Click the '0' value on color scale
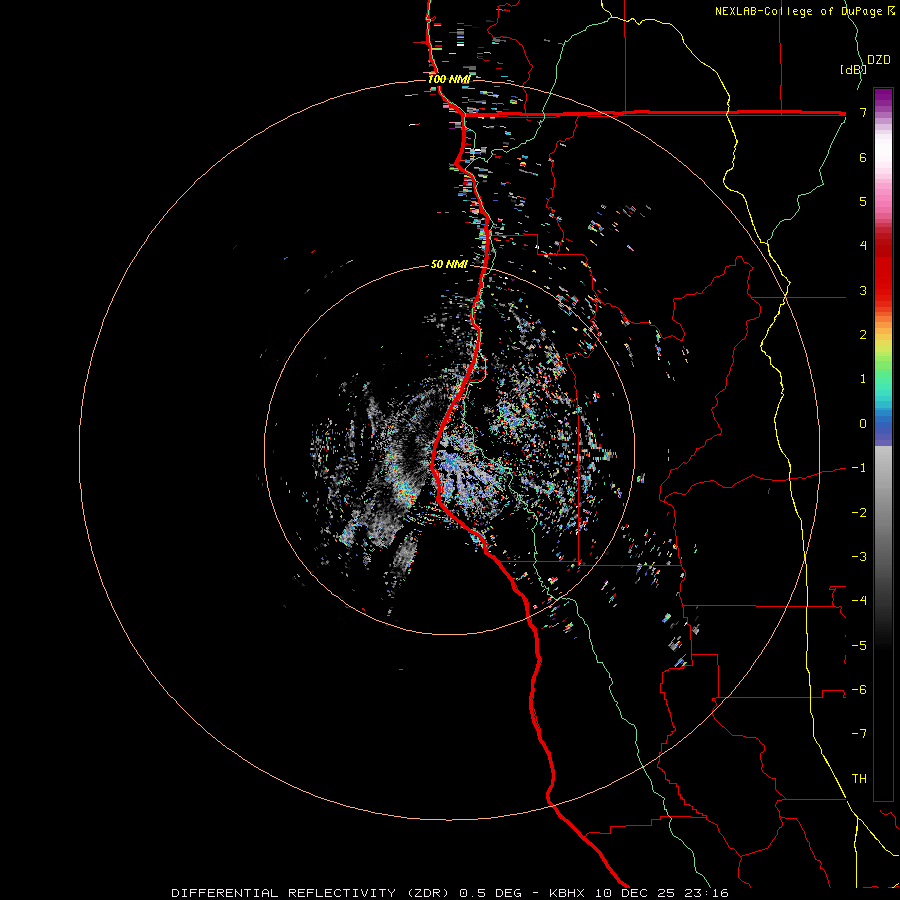Image resolution: width=900 pixels, height=900 pixels. click(863, 424)
